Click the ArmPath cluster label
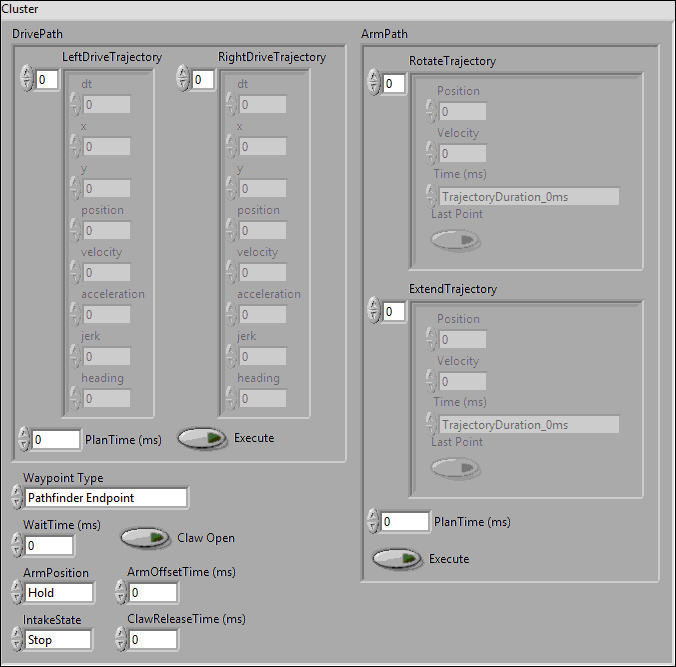This screenshot has height=667, width=676. coord(384,34)
